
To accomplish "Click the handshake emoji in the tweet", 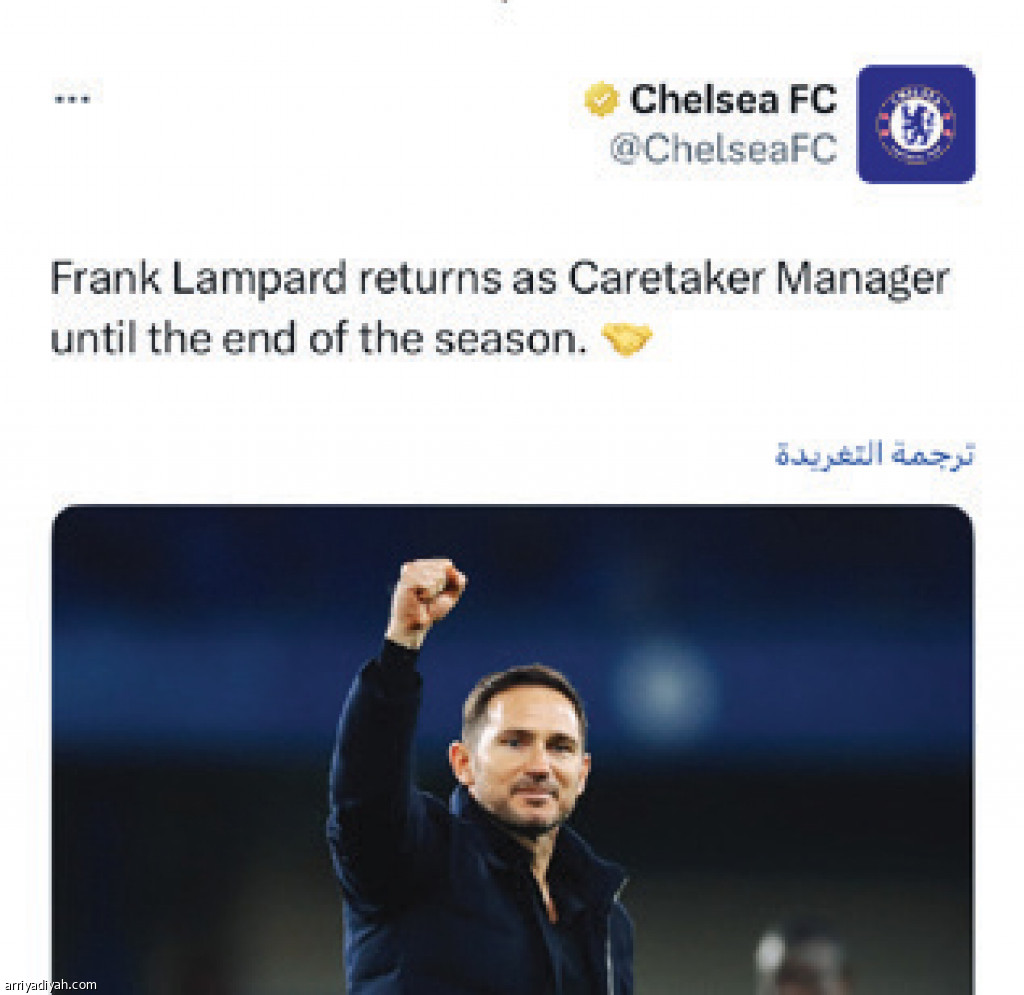I will [x=627, y=341].
